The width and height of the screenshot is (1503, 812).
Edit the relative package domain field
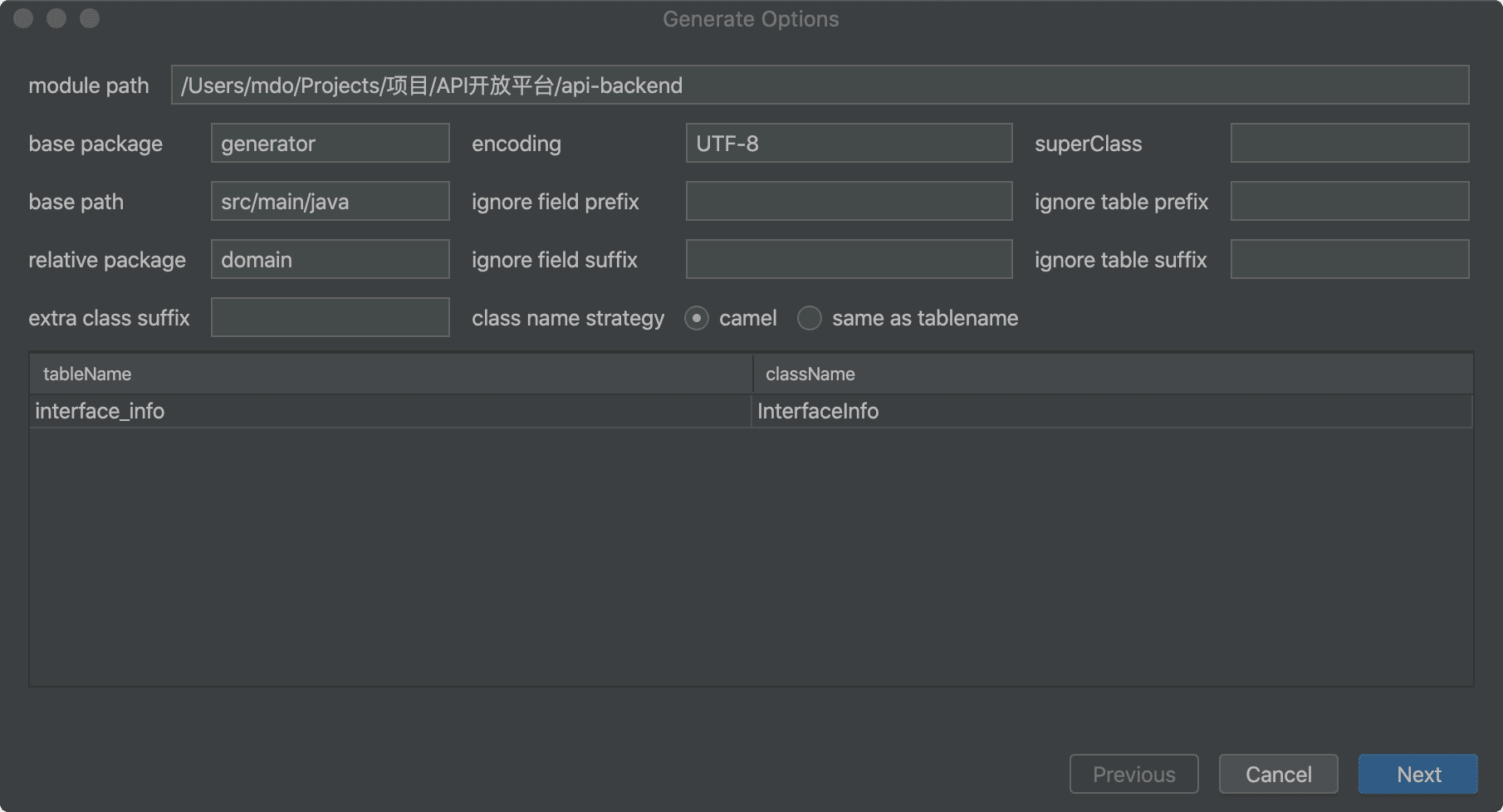coord(330,260)
